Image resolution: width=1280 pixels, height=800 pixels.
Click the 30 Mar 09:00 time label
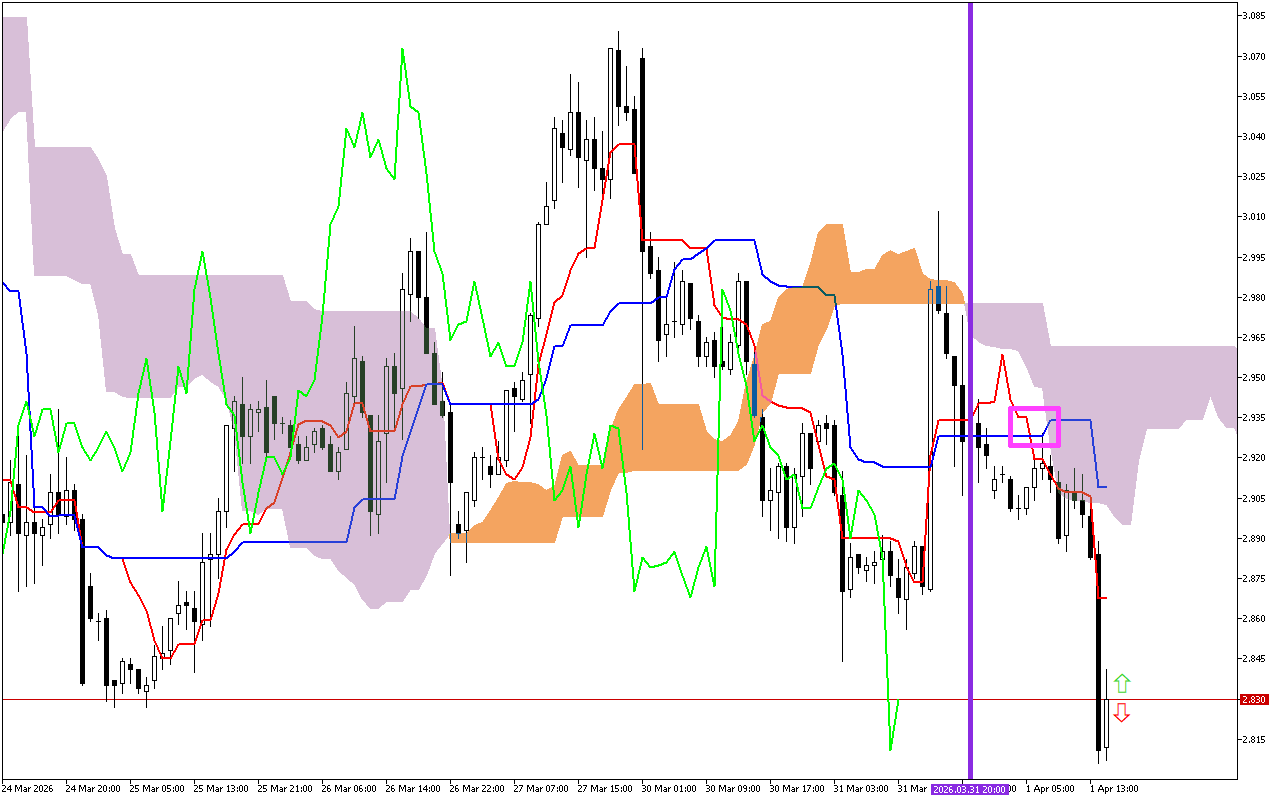[x=733, y=789]
